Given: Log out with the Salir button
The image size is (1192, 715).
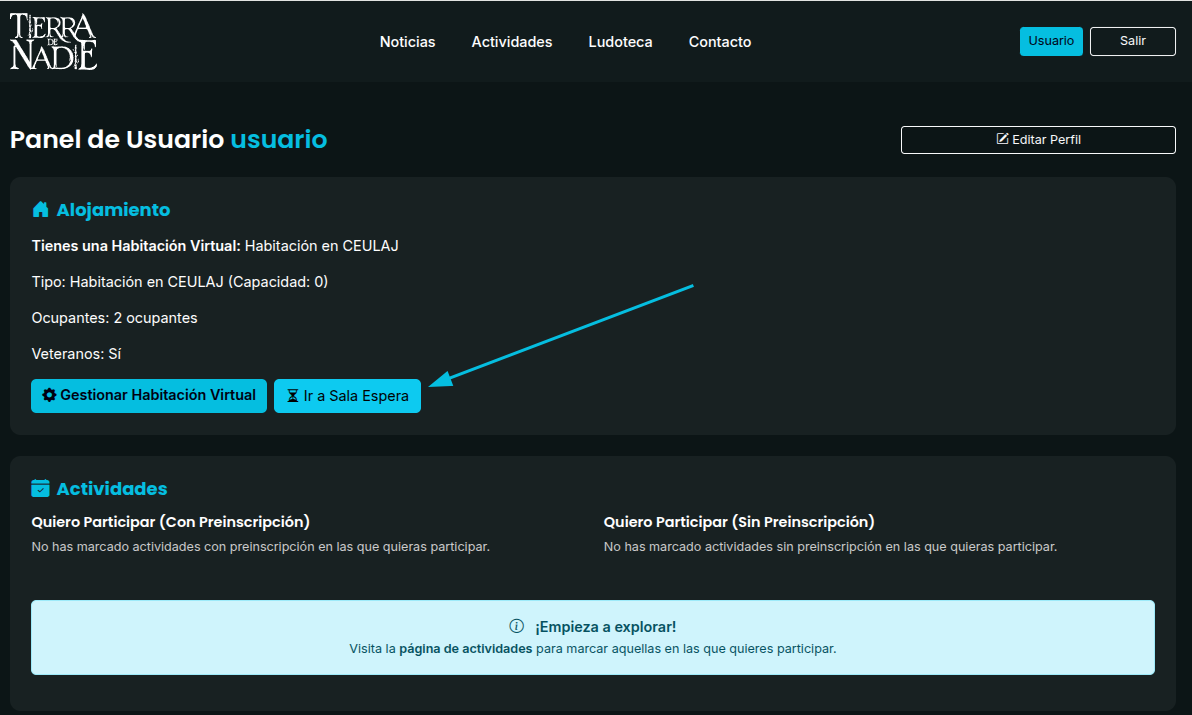Looking at the screenshot, I should (1133, 41).
